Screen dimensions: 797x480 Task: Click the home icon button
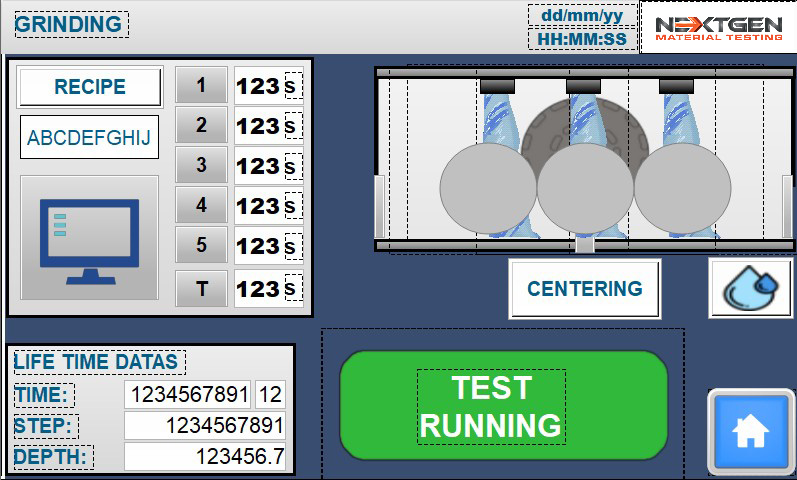(750, 431)
